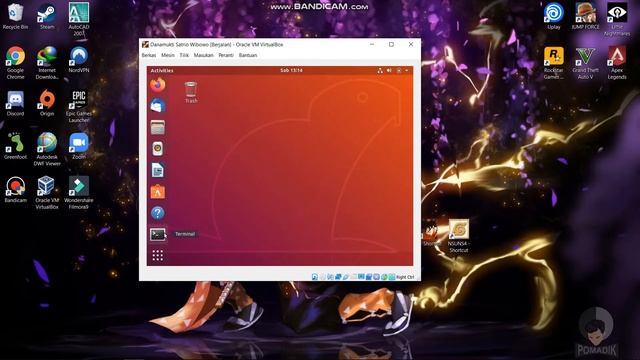The image size is (640, 360).
Task: Open the Files manager in the dock
Action: (158, 127)
